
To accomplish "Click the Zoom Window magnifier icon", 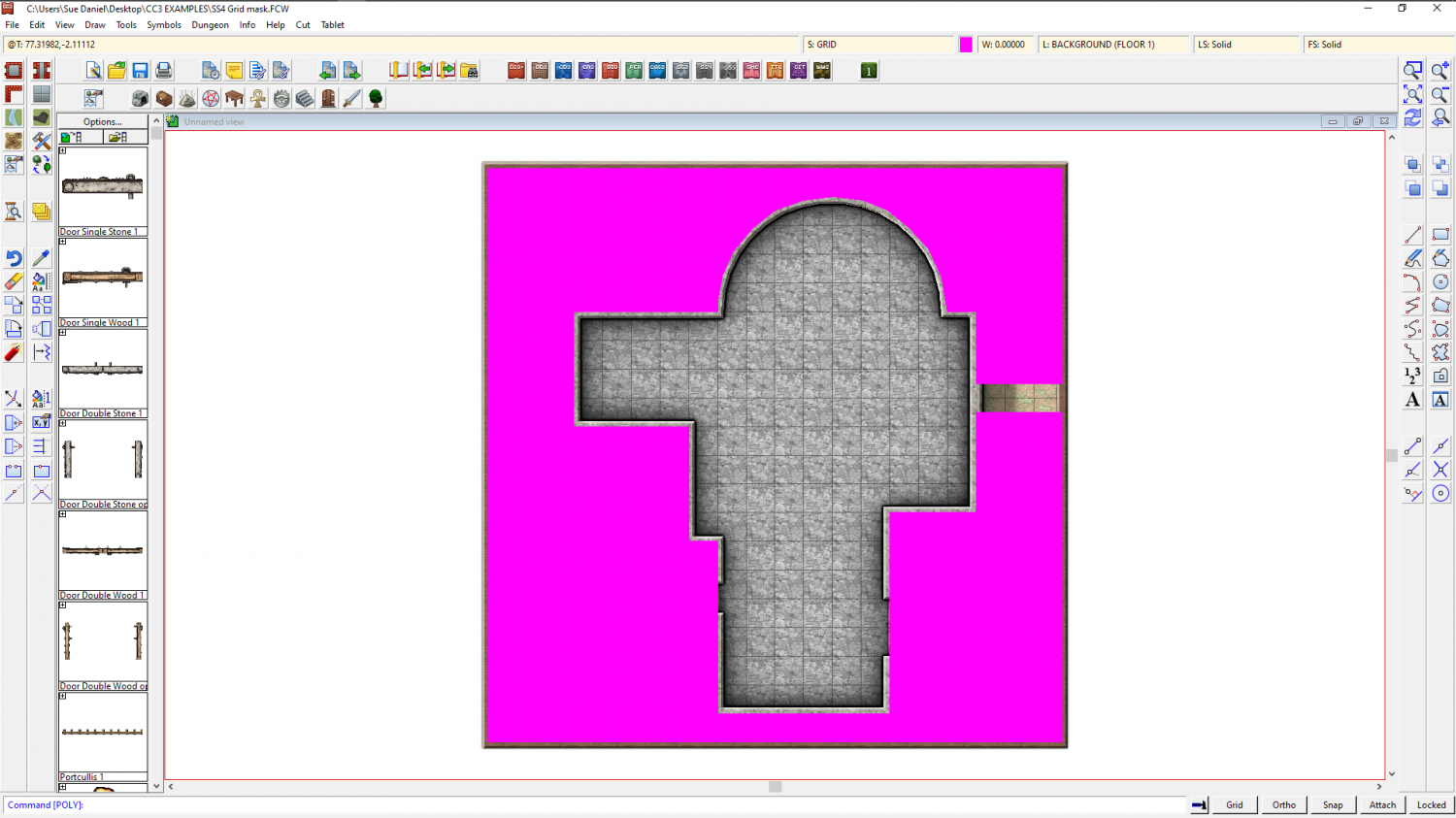I will [1412, 71].
